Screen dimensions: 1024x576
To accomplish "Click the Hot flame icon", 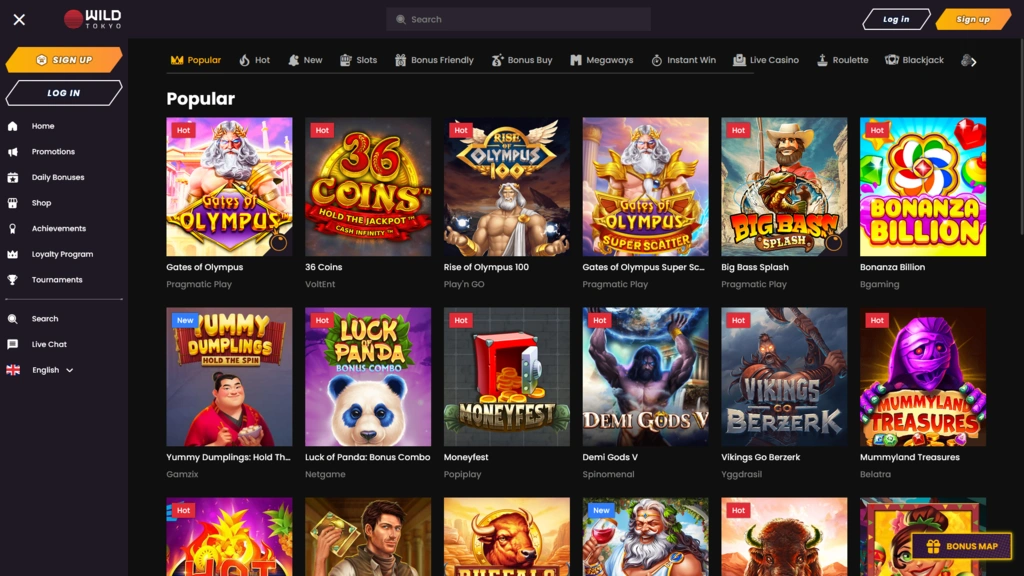I will click(x=244, y=60).
